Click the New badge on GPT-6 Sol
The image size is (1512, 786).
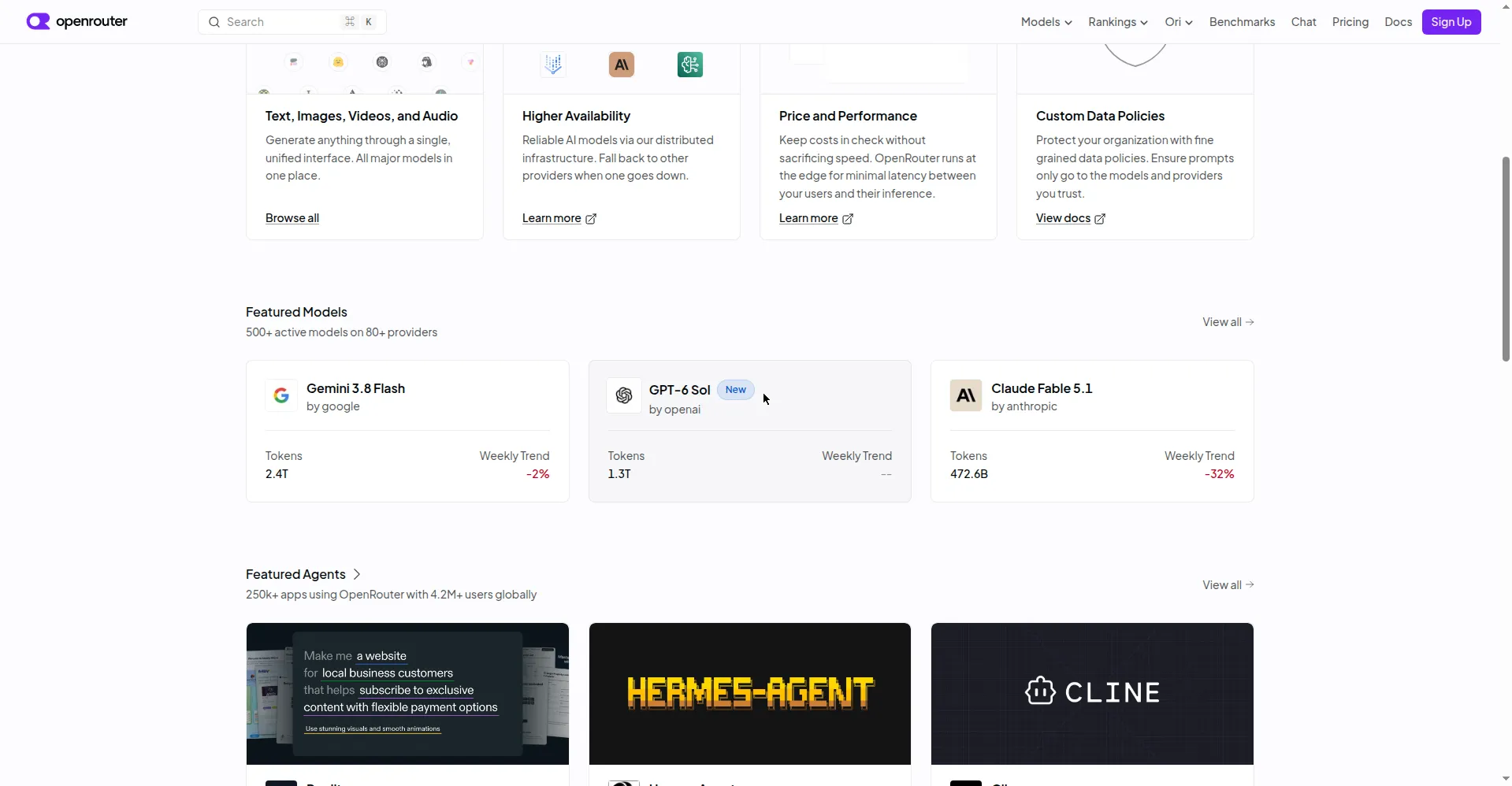735,390
